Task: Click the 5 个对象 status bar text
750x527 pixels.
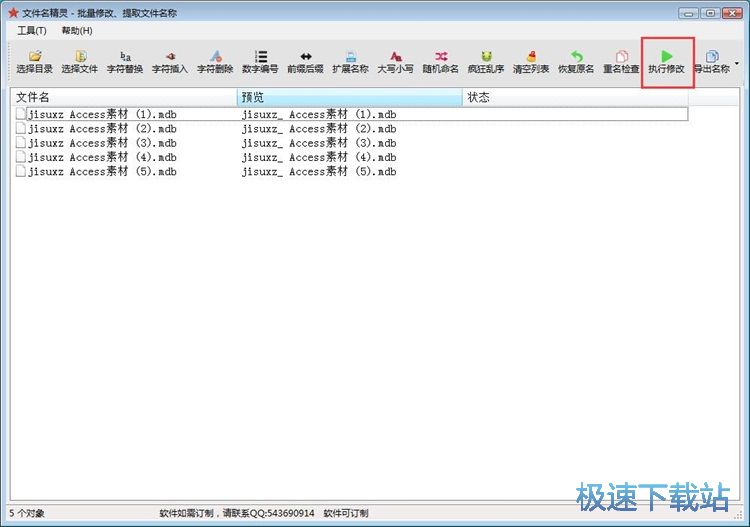Action: point(27,513)
